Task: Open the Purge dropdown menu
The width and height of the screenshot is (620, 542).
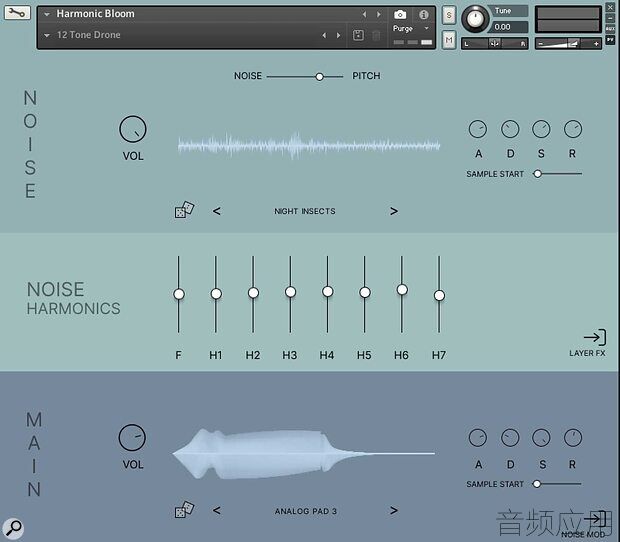Action: click(411, 28)
